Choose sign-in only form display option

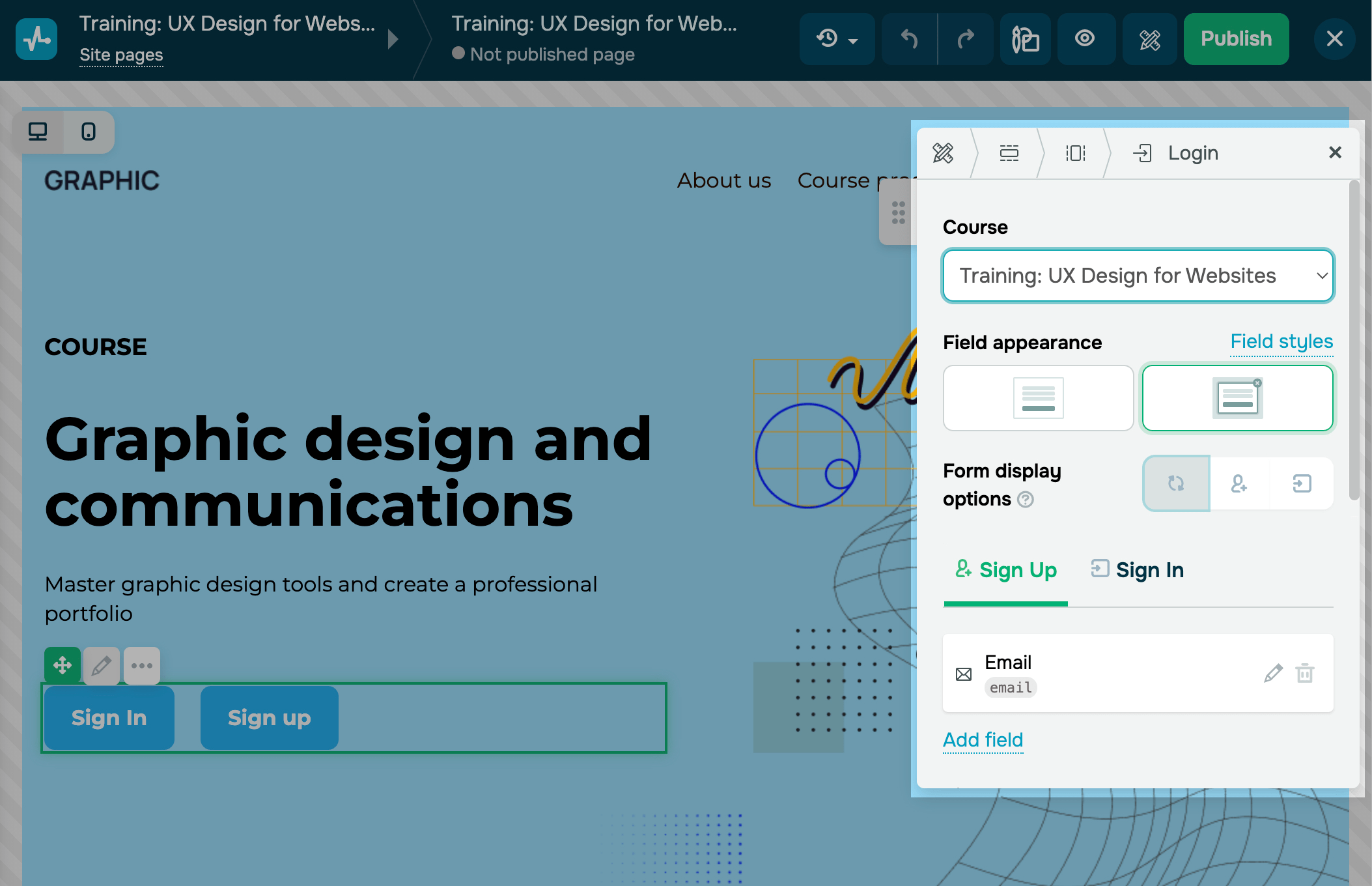pyautogui.click(x=1301, y=483)
